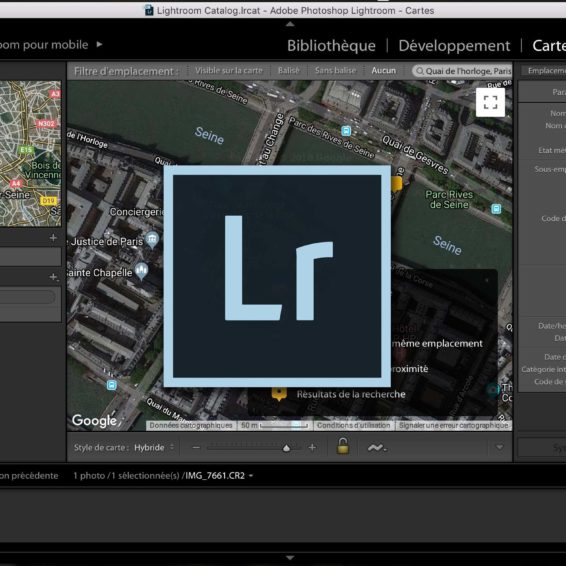This screenshot has height=566, width=566.
Task: Click transit icon right of Parc Rives de Seine
Action: [x=496, y=209]
